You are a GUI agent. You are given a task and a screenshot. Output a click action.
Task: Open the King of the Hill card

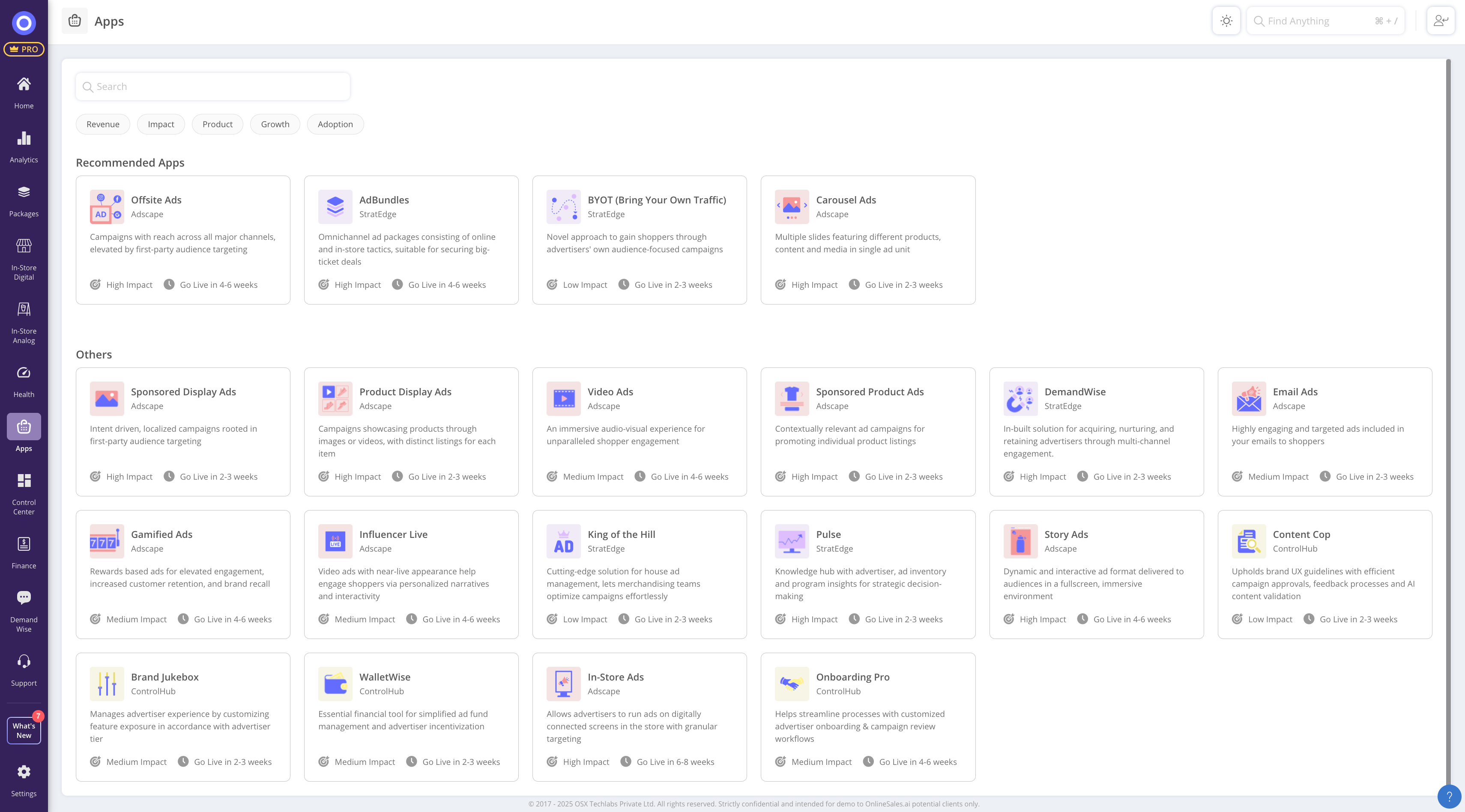point(639,574)
